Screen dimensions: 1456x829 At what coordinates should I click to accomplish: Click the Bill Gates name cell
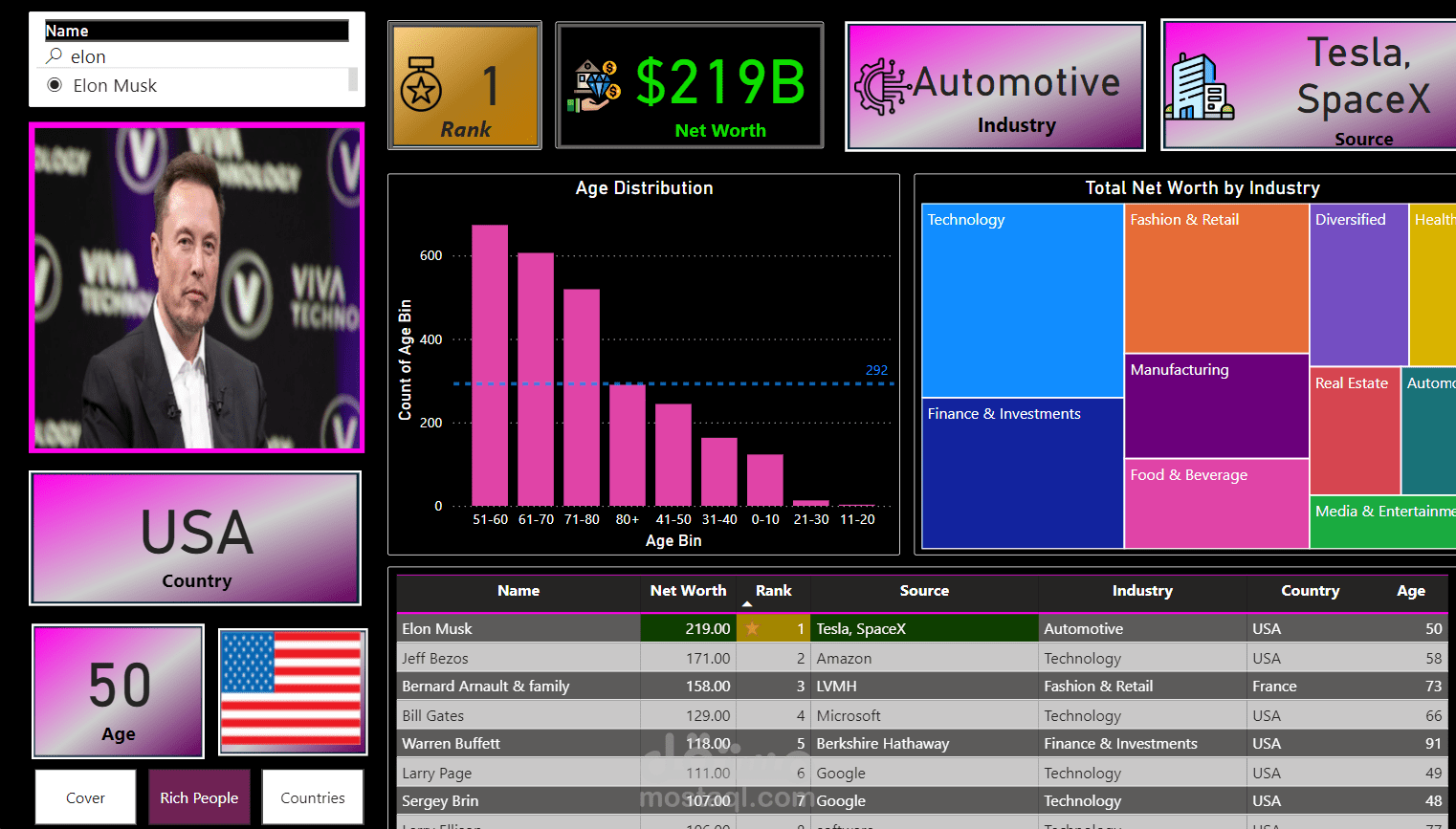tap(518, 715)
